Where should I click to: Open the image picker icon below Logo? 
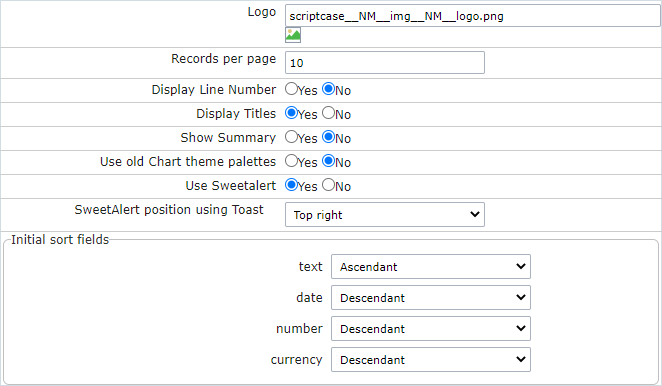coord(293,35)
